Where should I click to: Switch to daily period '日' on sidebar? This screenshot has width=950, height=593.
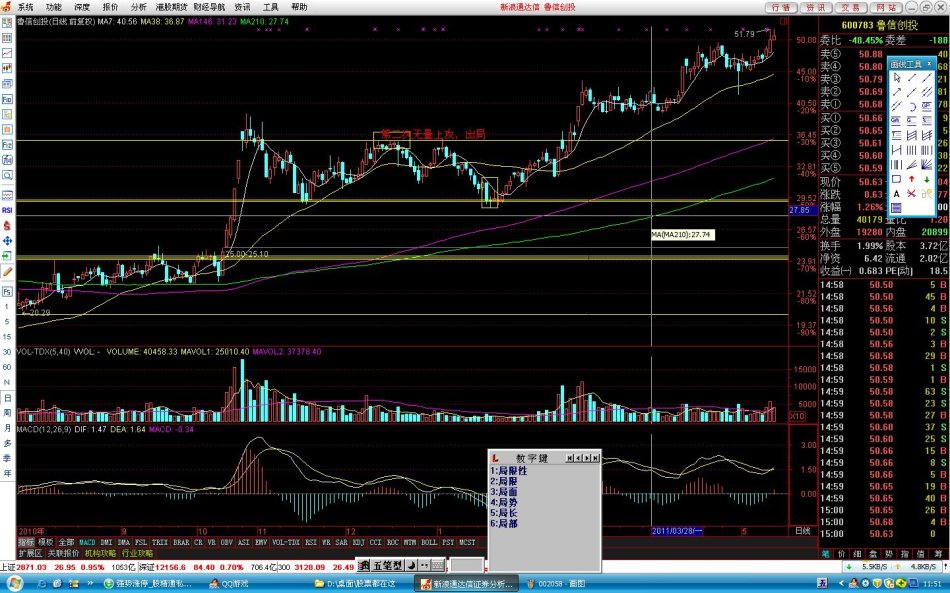pyautogui.click(x=7, y=398)
